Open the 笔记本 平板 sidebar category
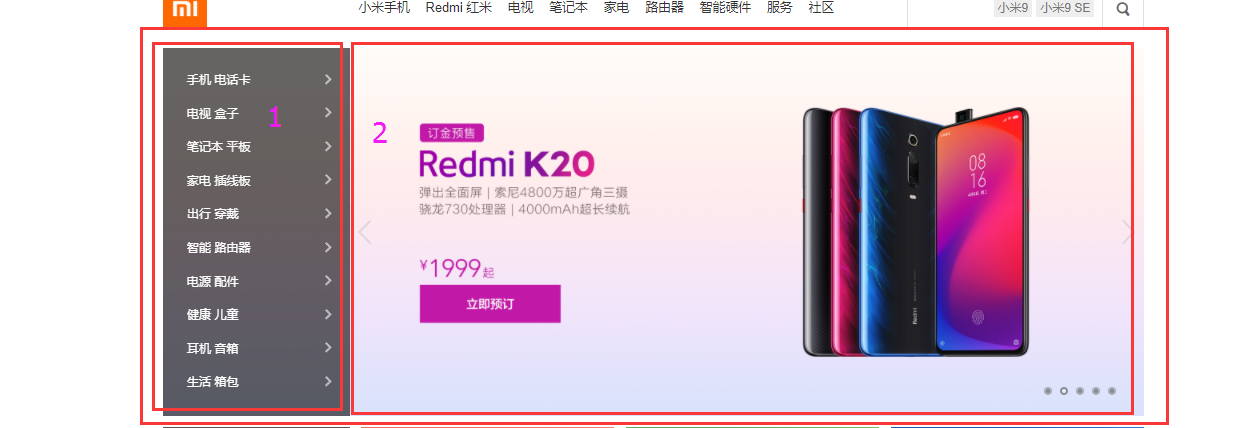Viewport: 1236px width, 428px height. click(218, 147)
